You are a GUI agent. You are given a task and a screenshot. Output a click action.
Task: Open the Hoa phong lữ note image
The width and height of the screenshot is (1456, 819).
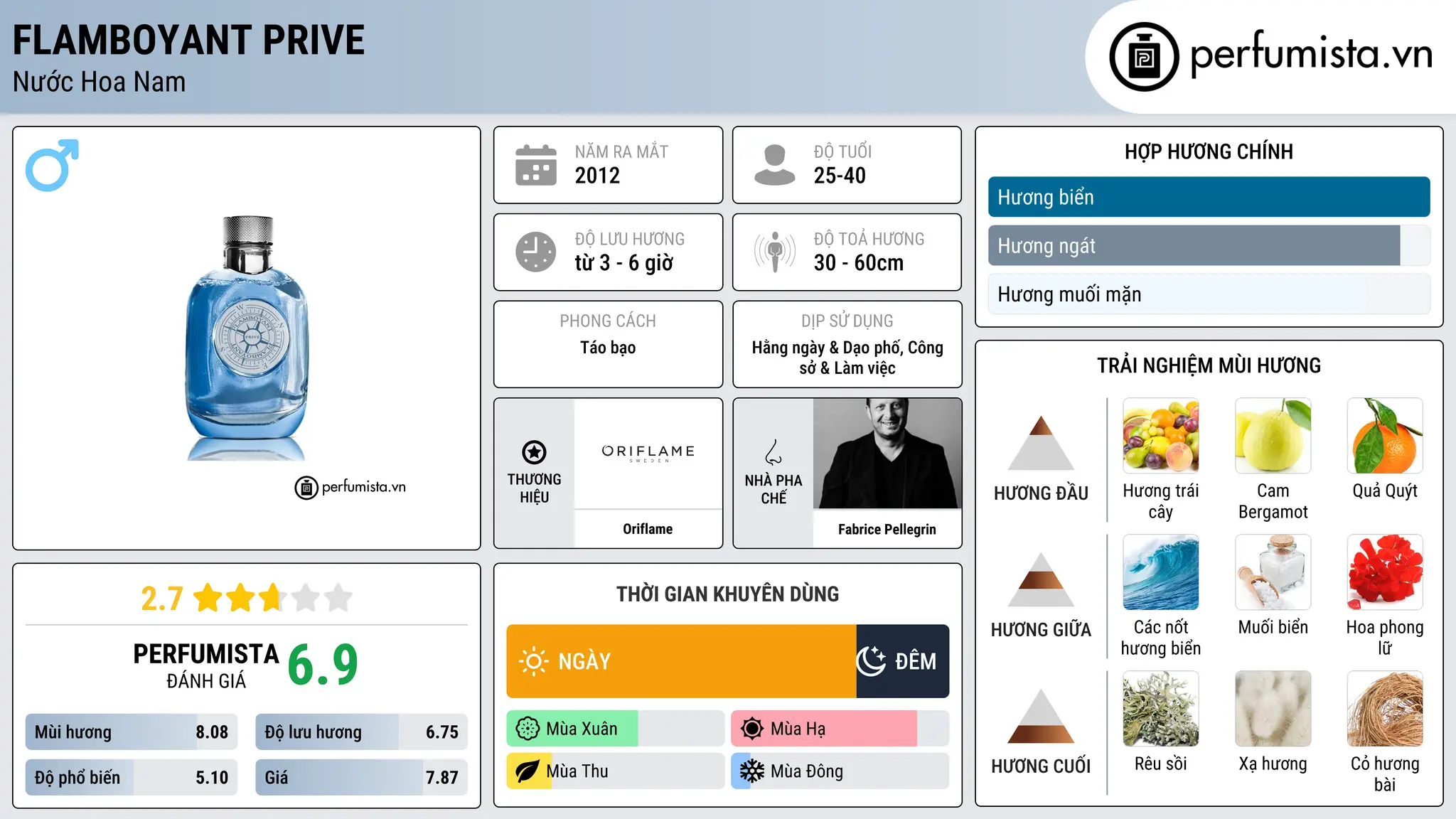pyautogui.click(x=1385, y=572)
